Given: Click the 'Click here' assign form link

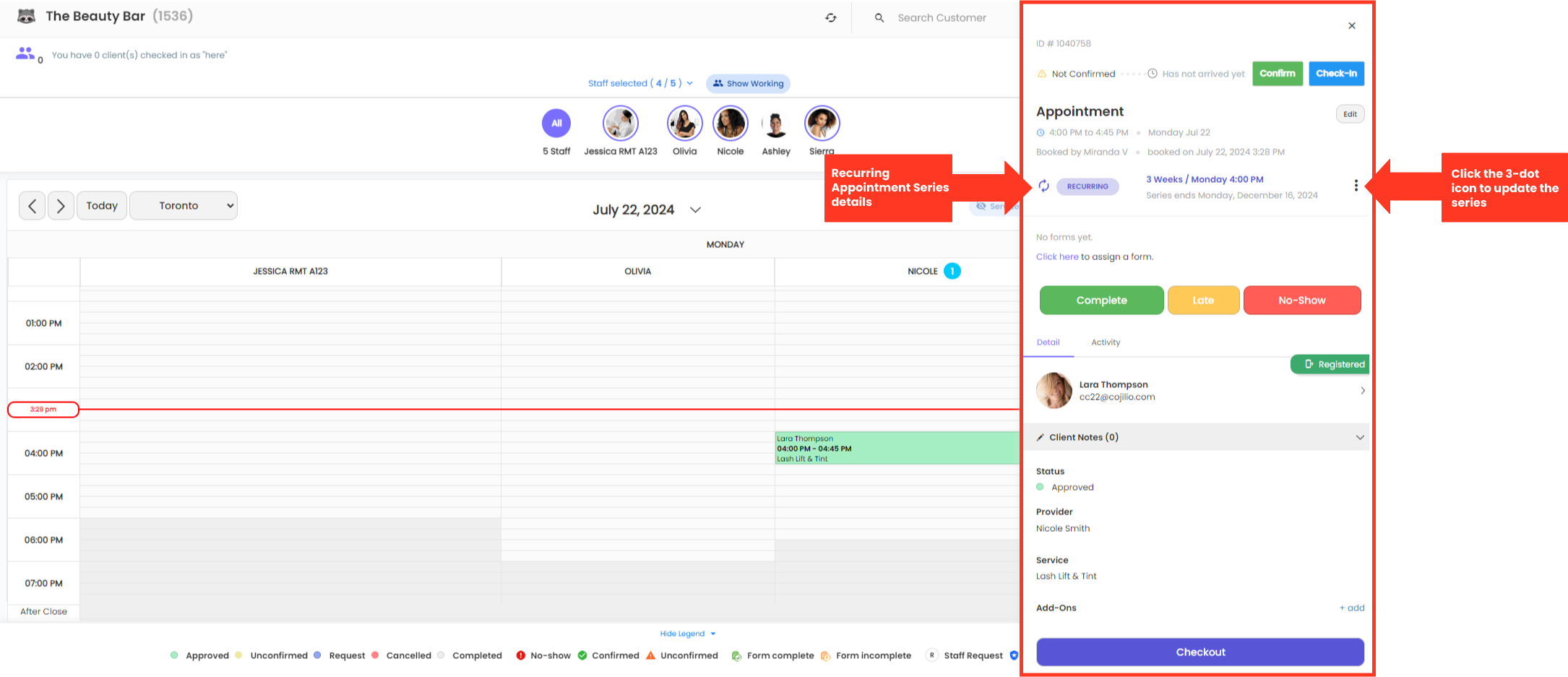Looking at the screenshot, I should click(x=1057, y=256).
